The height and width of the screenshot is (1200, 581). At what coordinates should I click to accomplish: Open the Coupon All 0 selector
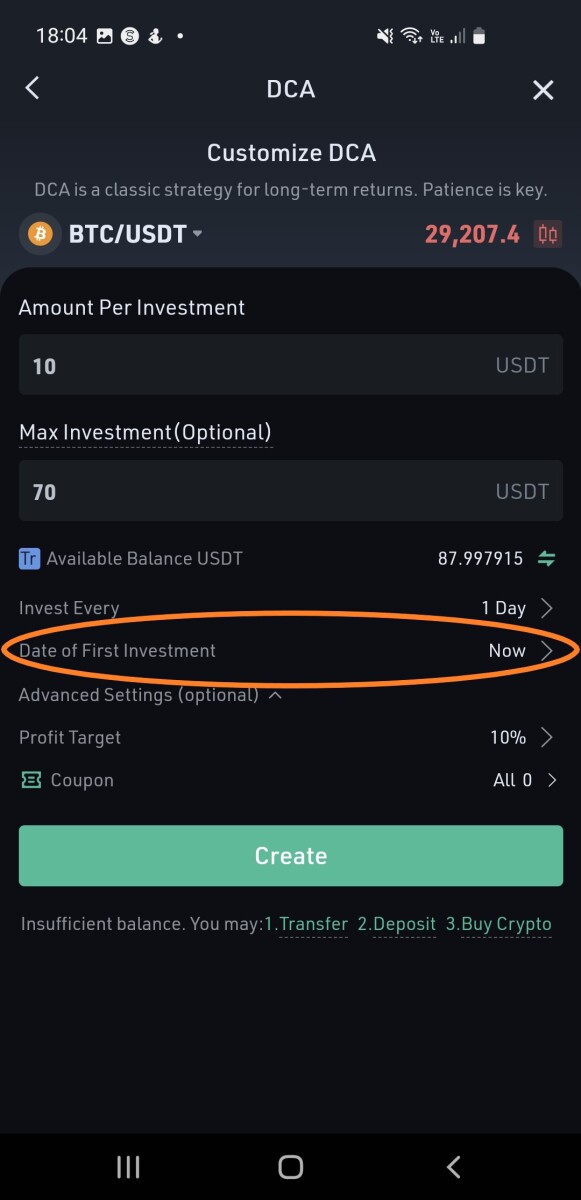pos(526,780)
